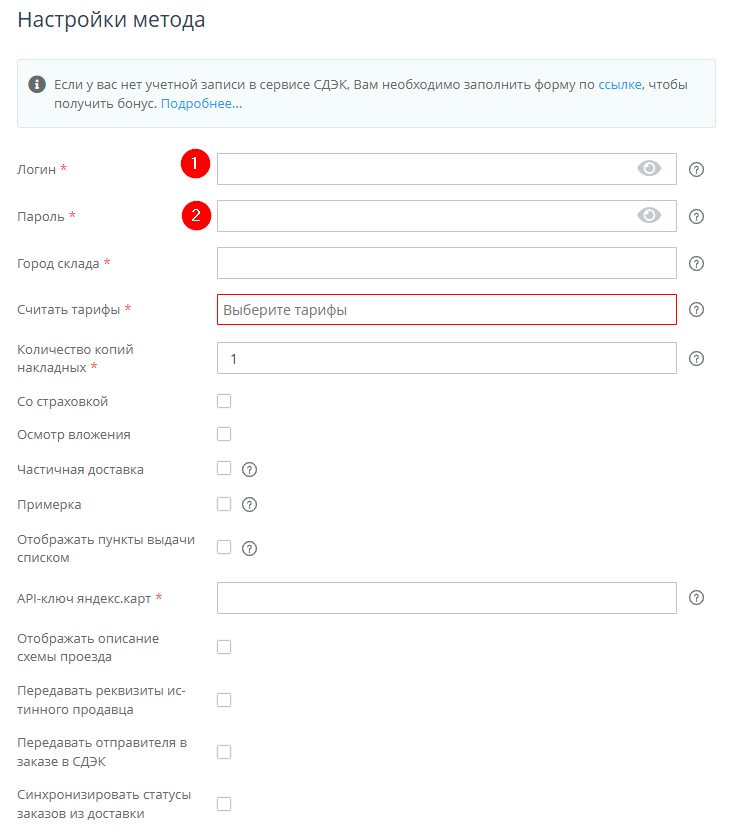
Task: Enable Синхронизировать статусы заказов checkbox
Action: coord(224,804)
